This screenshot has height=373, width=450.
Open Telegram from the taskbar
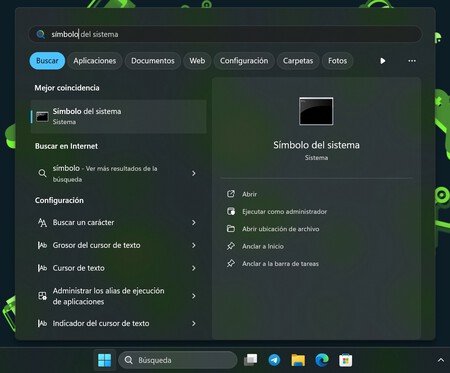click(x=274, y=360)
